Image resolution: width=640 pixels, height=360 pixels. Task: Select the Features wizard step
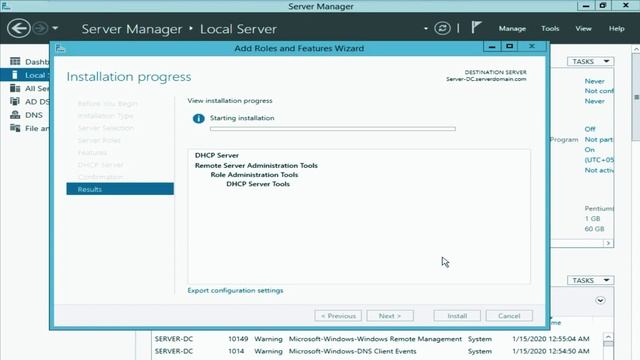92,153
